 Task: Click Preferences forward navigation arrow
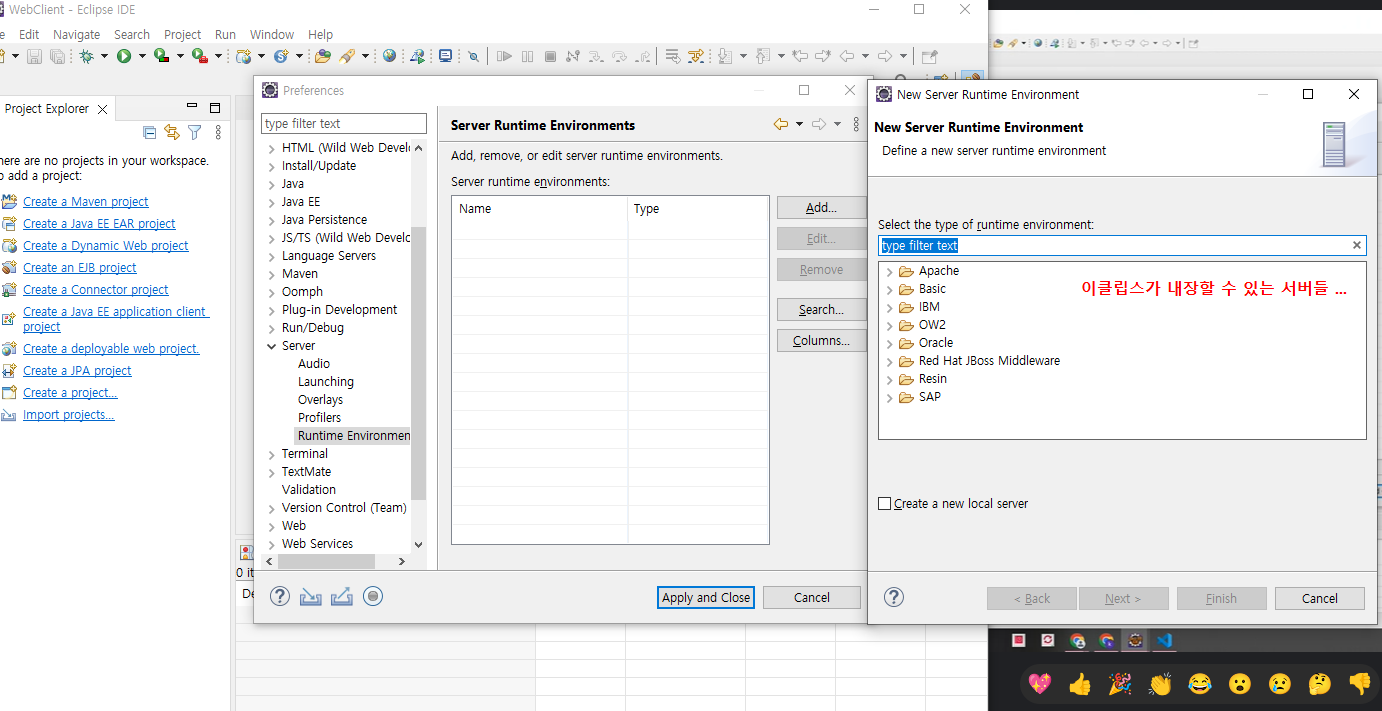click(x=819, y=124)
